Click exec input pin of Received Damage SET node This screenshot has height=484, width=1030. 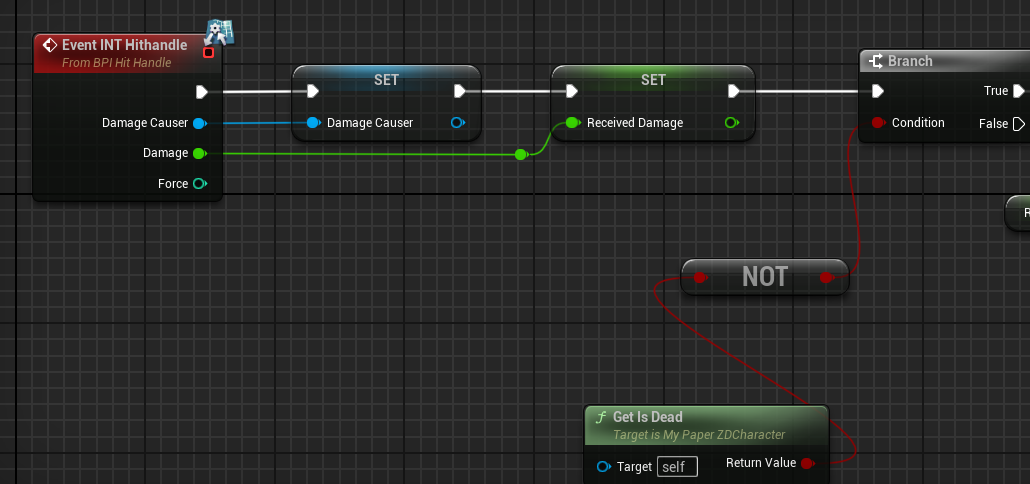click(x=571, y=91)
